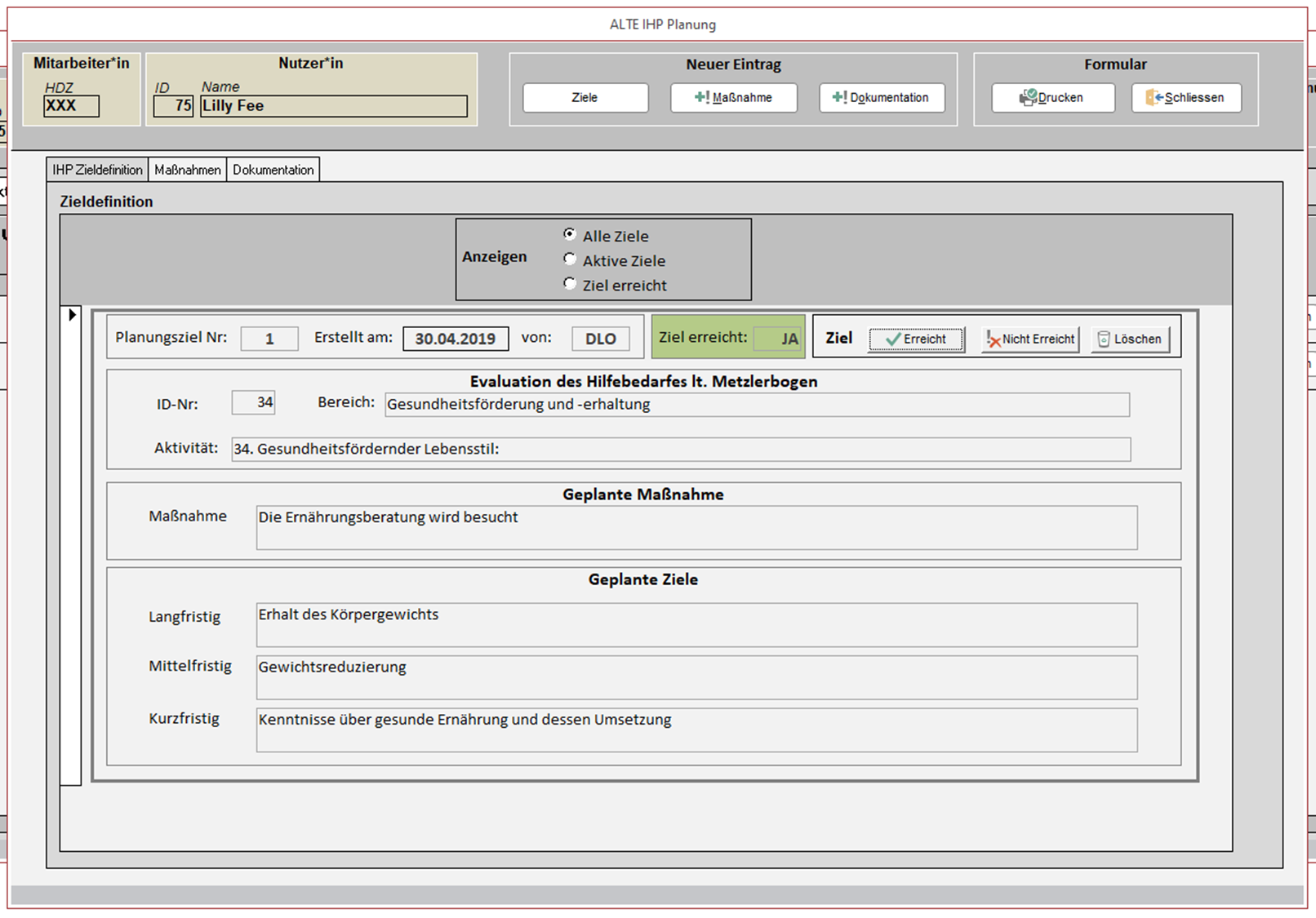Click the Nutzer ID field 75

(x=173, y=106)
